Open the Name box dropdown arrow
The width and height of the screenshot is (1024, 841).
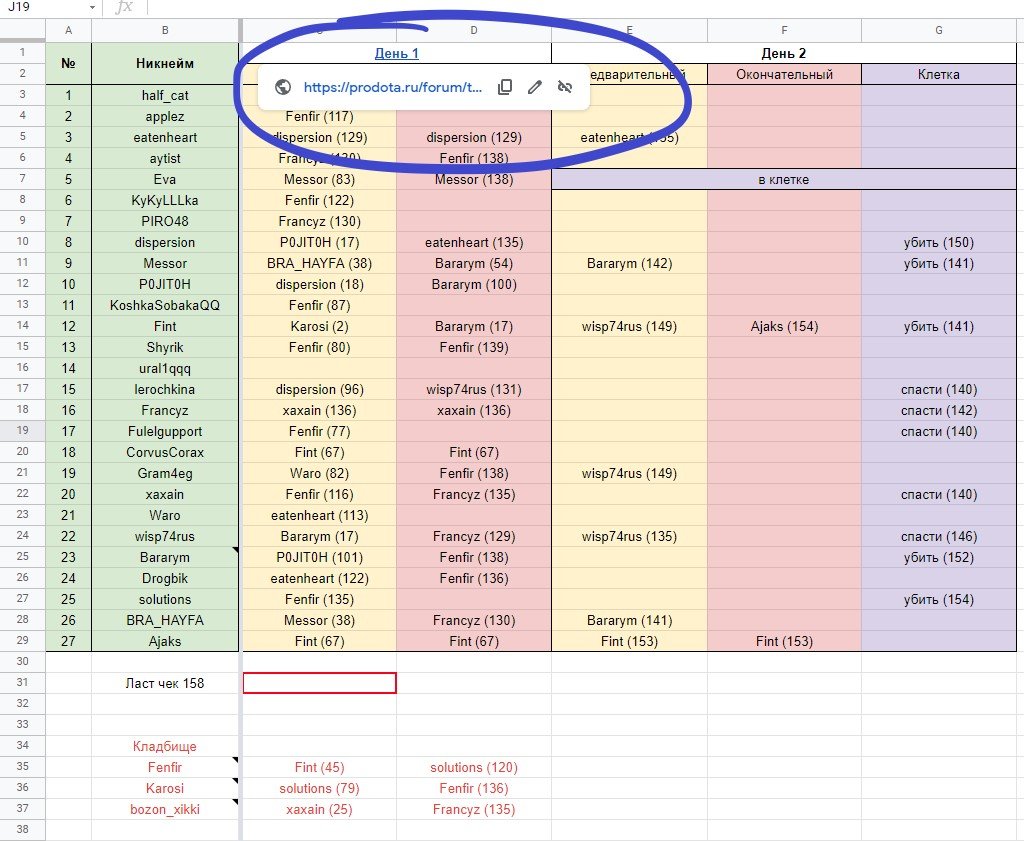point(92,8)
